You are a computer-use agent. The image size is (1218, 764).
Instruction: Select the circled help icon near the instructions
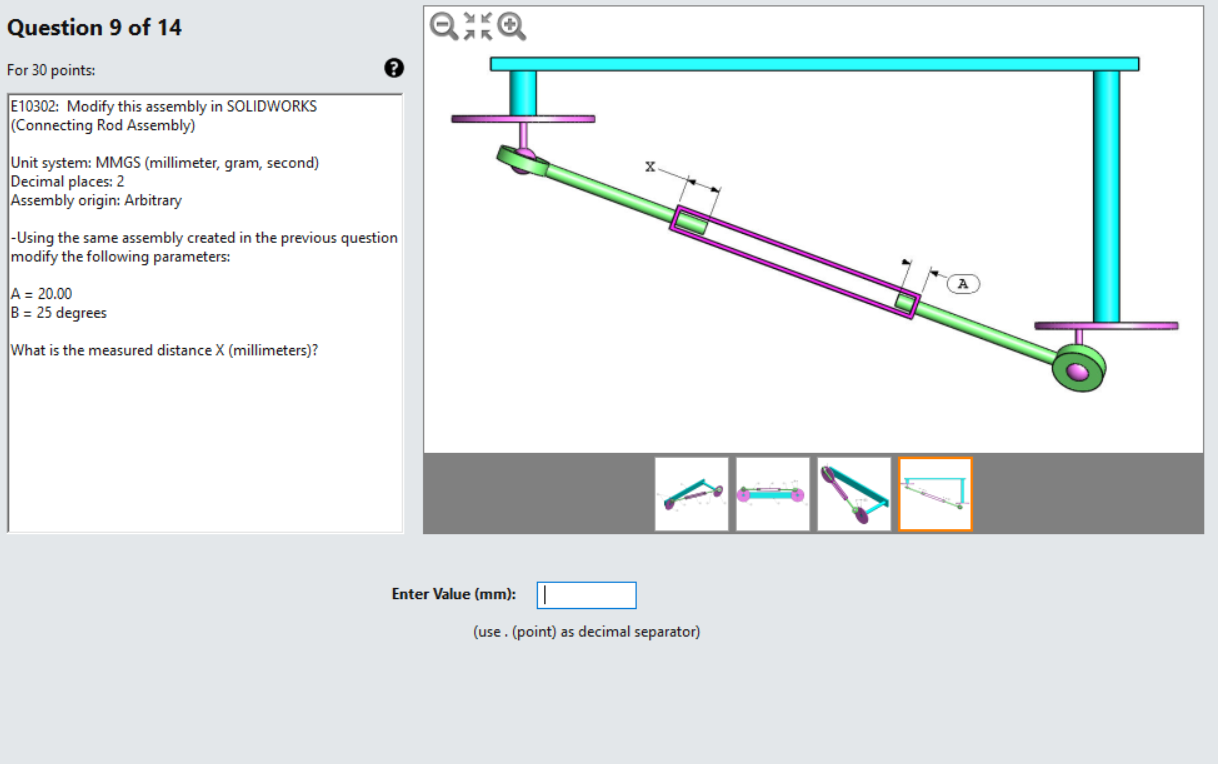pos(394,68)
